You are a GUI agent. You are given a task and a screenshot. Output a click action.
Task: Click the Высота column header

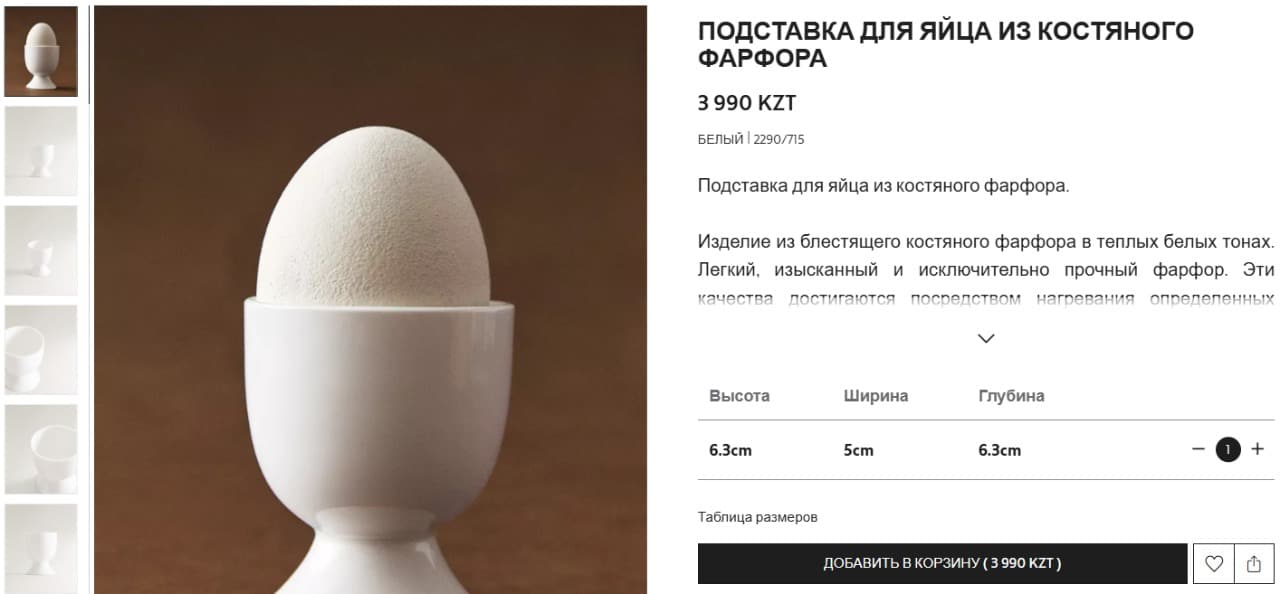click(739, 396)
